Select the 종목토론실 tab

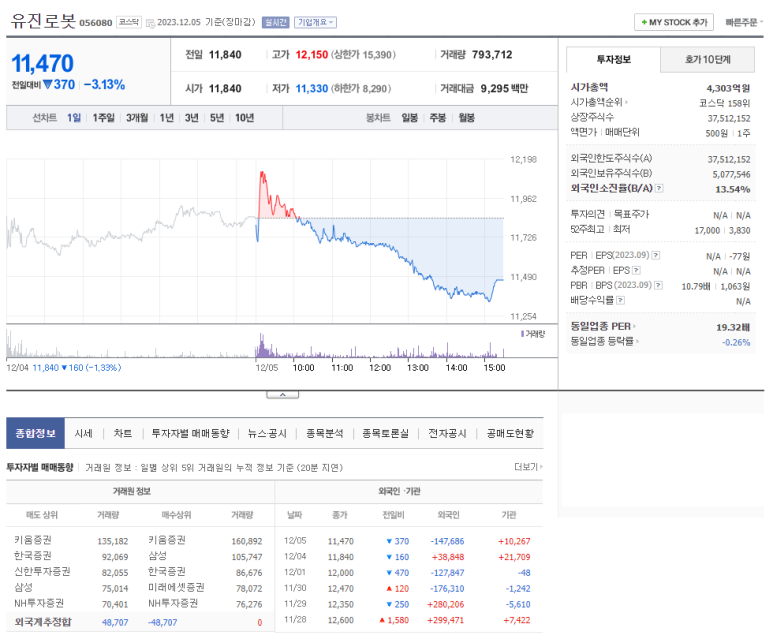[x=386, y=433]
